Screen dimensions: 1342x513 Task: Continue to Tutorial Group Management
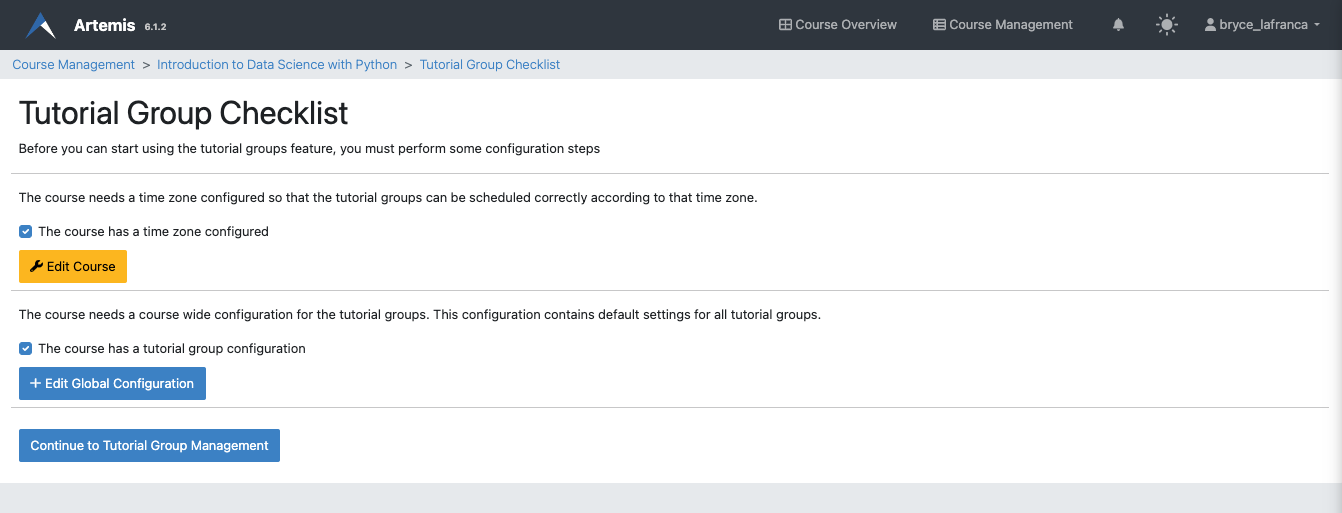tap(149, 446)
